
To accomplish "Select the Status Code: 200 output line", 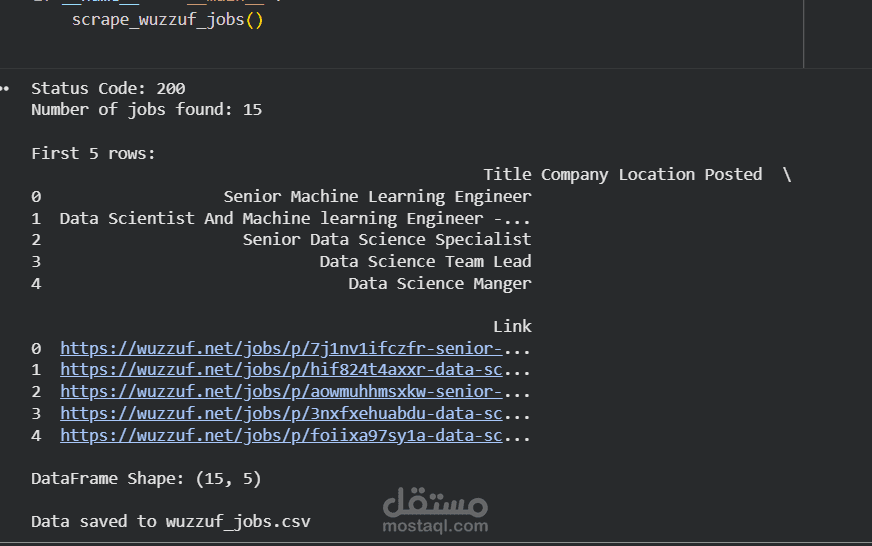I will click(108, 88).
